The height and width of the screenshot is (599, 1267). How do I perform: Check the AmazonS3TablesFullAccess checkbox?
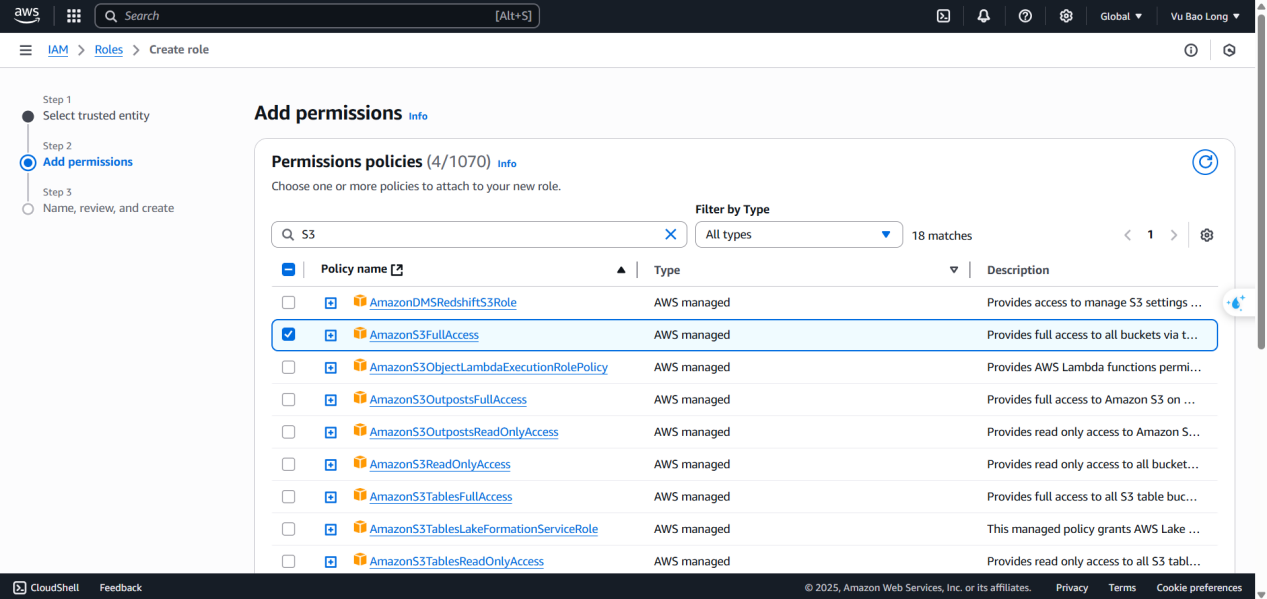[x=289, y=496]
